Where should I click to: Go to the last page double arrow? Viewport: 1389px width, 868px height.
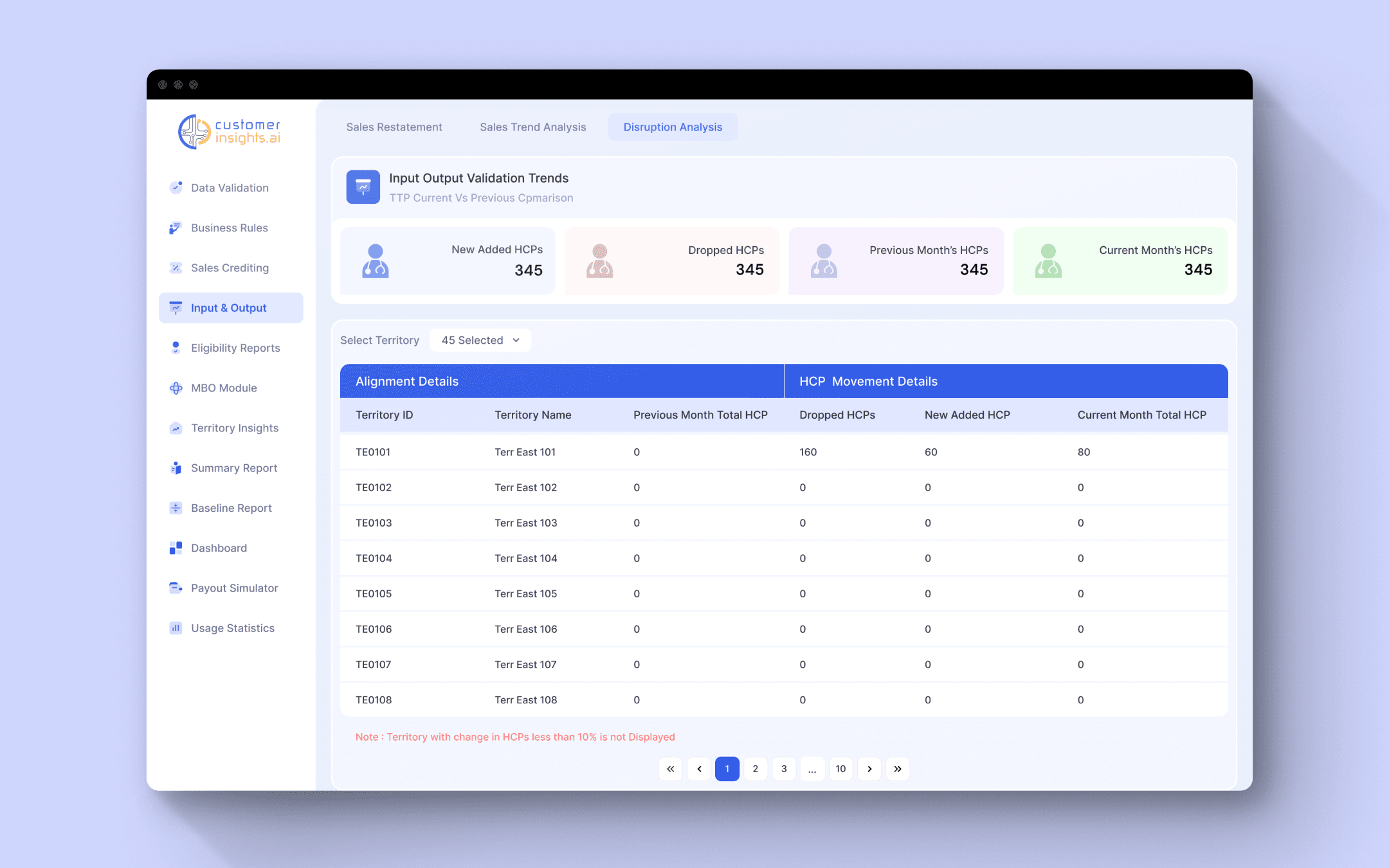click(x=898, y=769)
